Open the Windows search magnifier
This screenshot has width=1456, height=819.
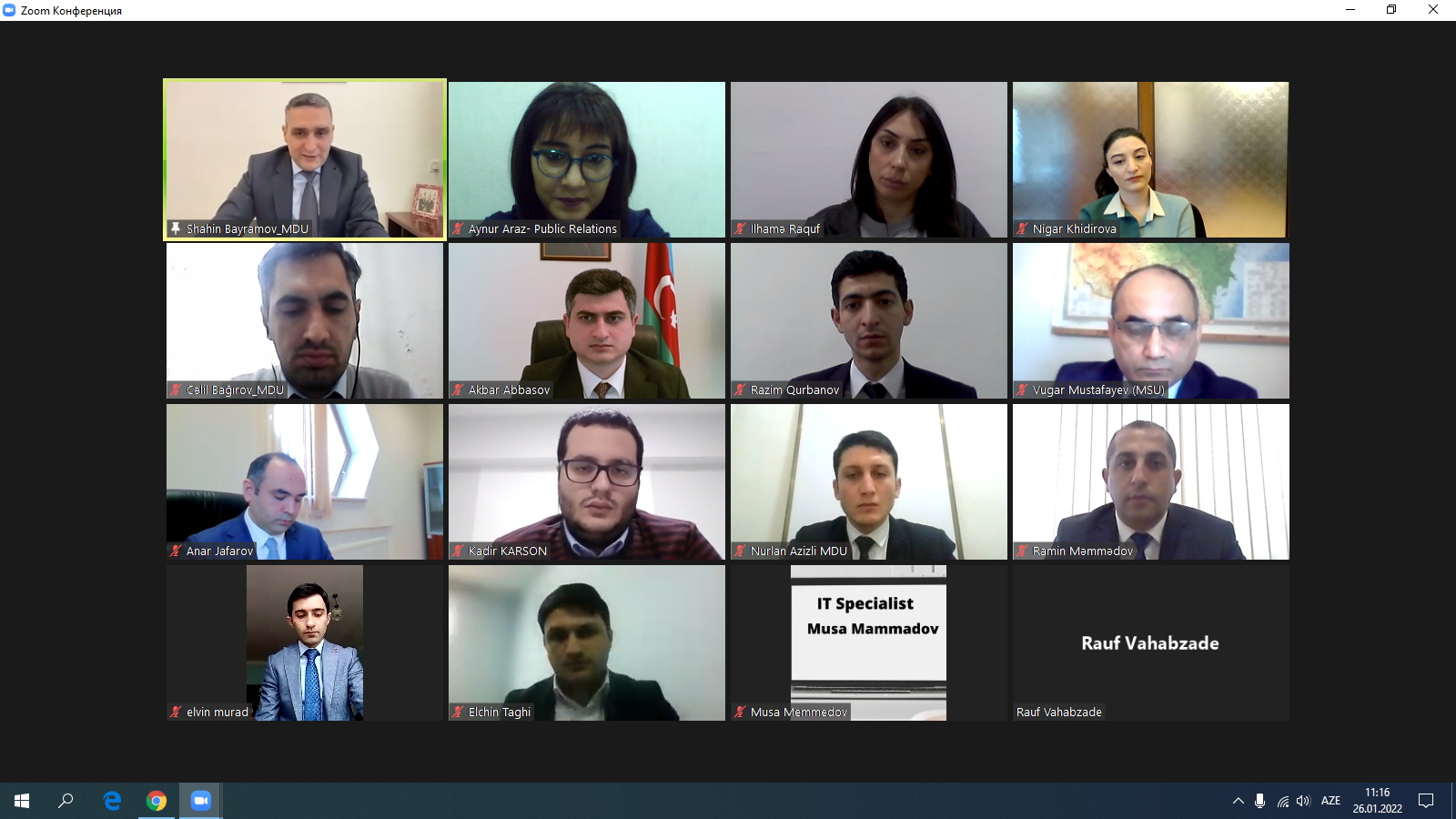(66, 801)
